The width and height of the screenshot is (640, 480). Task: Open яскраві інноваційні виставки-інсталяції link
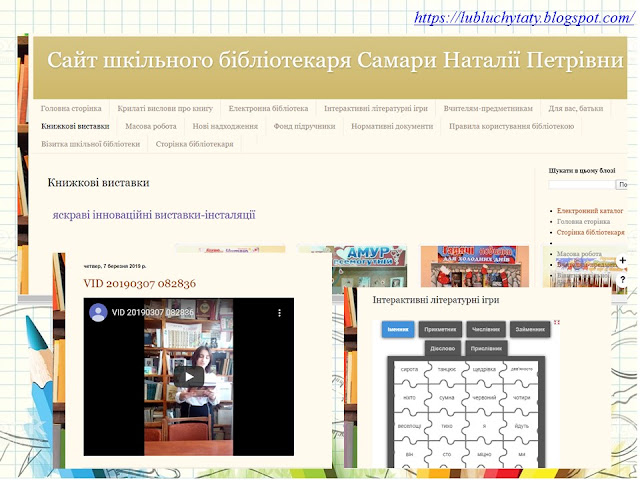[154, 215]
